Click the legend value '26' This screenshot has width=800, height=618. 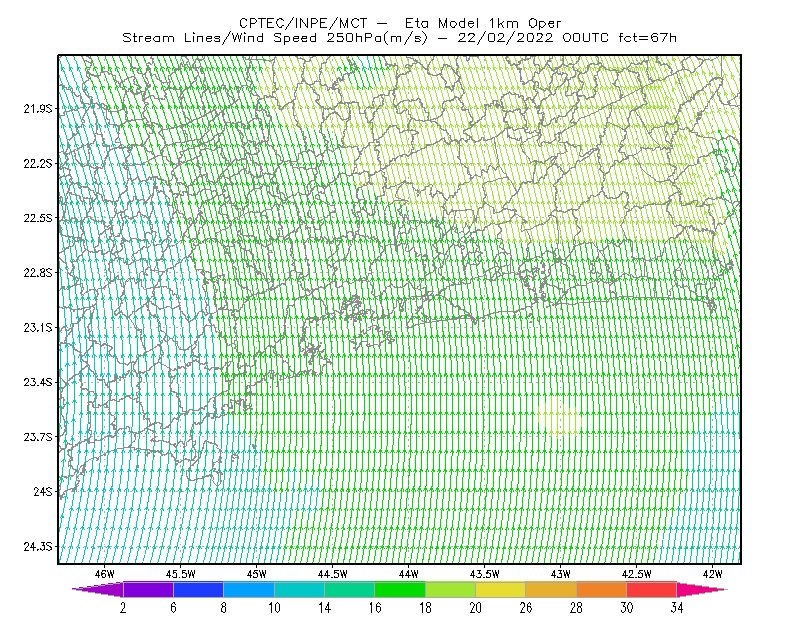click(x=526, y=608)
